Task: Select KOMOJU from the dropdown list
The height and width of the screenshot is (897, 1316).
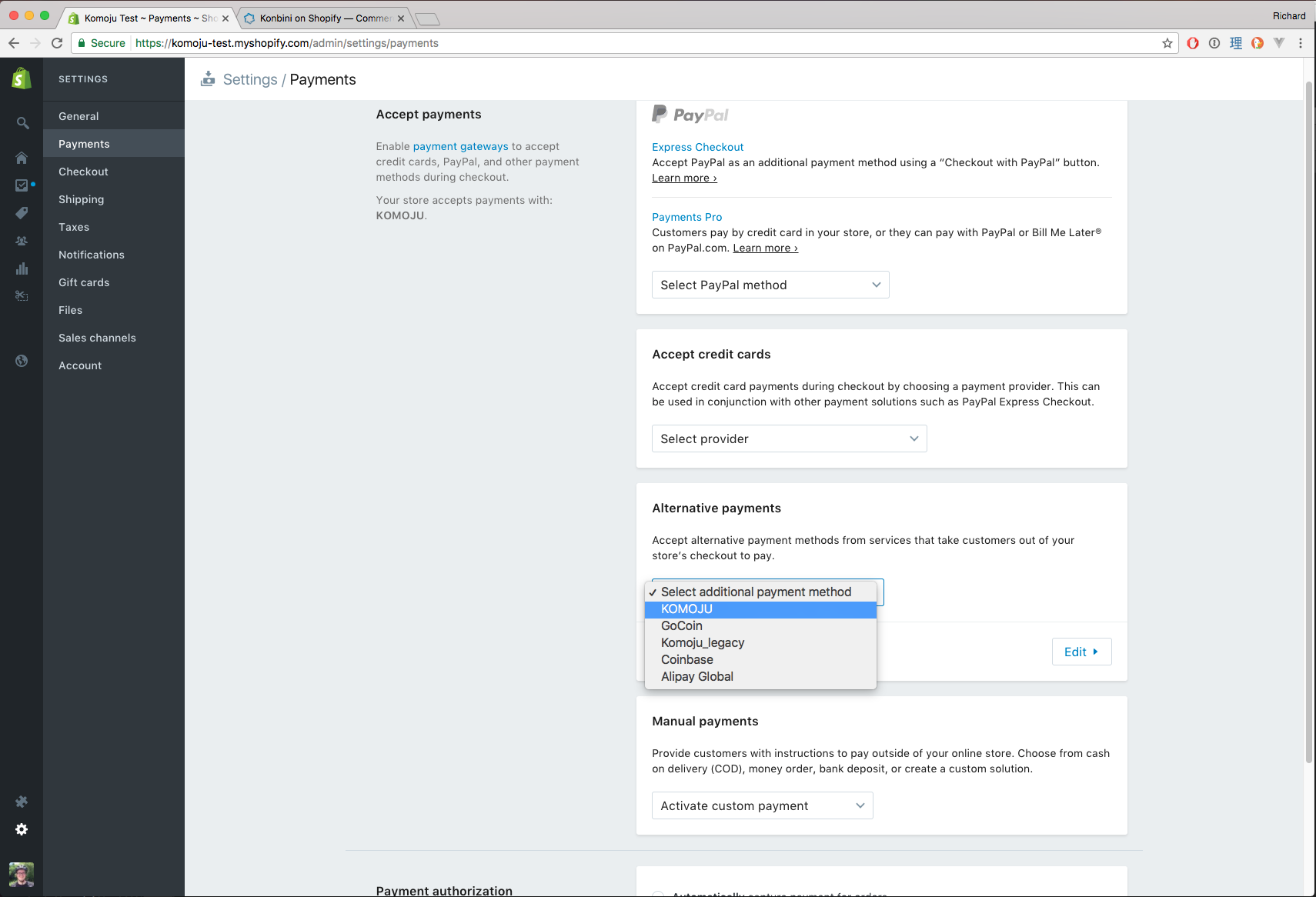Action: click(760, 609)
